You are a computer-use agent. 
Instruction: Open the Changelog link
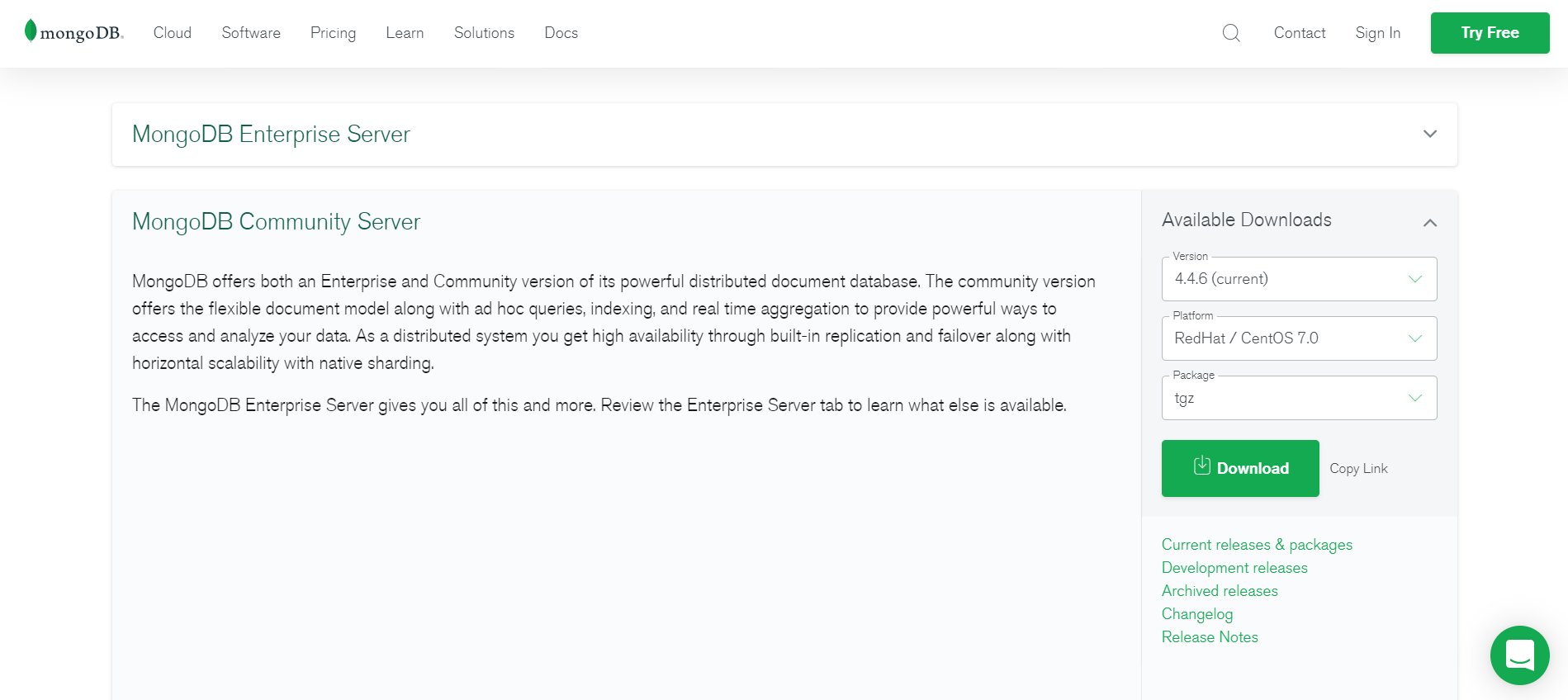1197,614
